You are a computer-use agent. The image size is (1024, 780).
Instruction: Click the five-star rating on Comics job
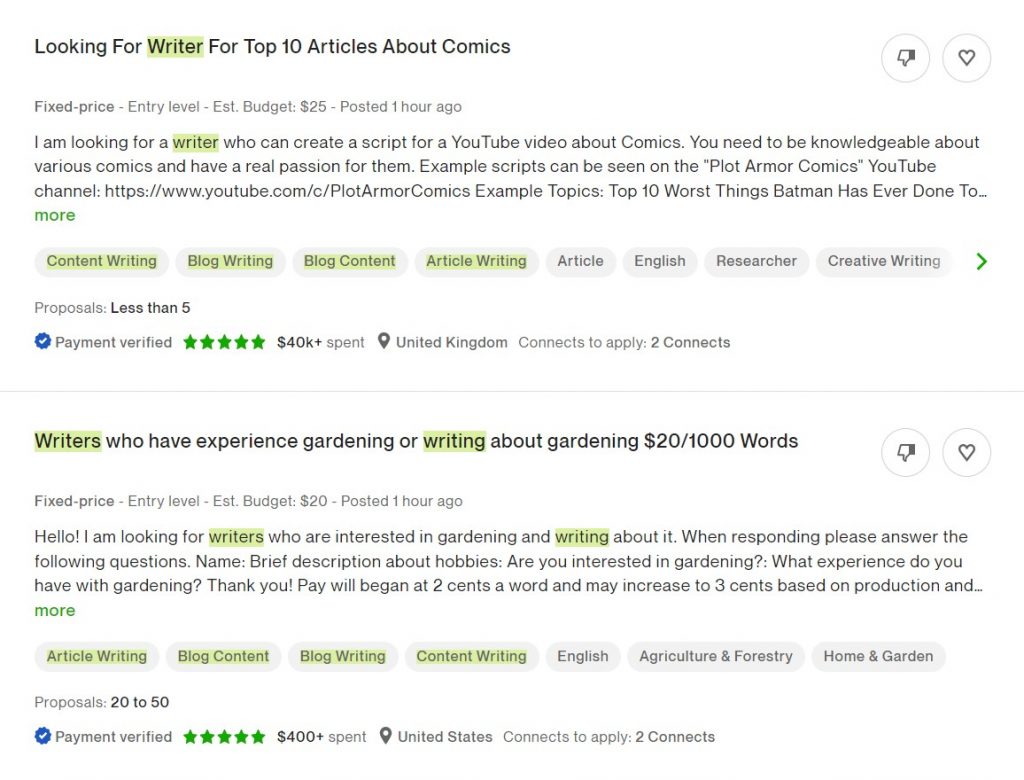coord(224,342)
